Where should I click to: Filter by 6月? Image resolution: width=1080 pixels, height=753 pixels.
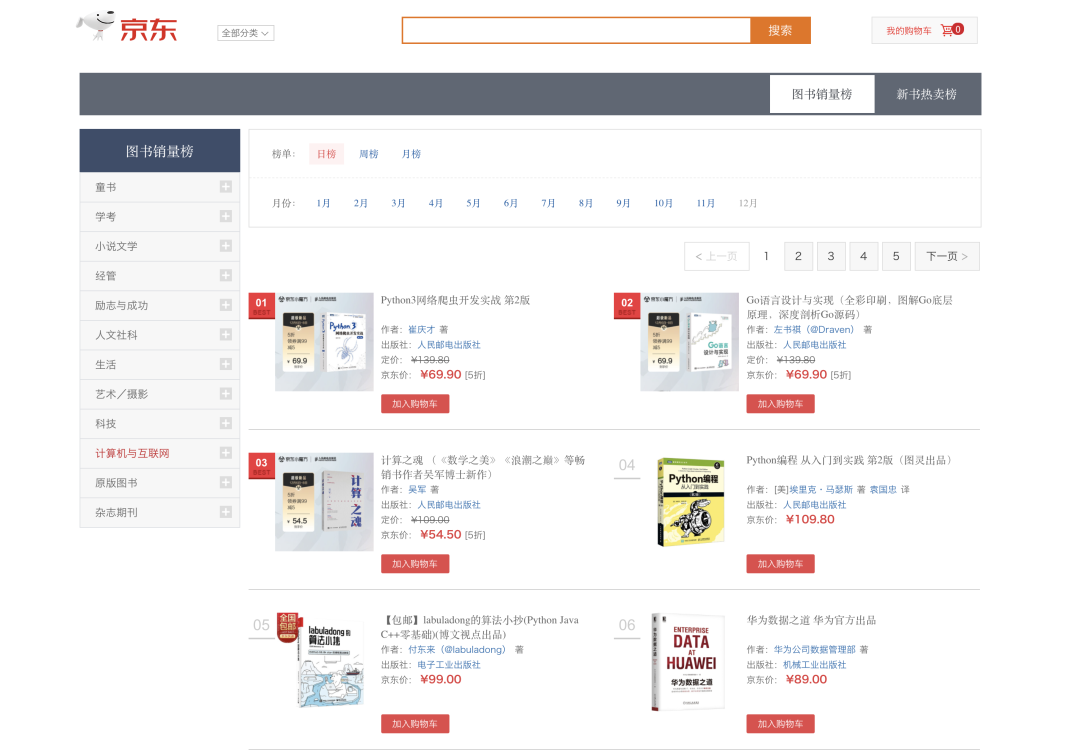(510, 203)
